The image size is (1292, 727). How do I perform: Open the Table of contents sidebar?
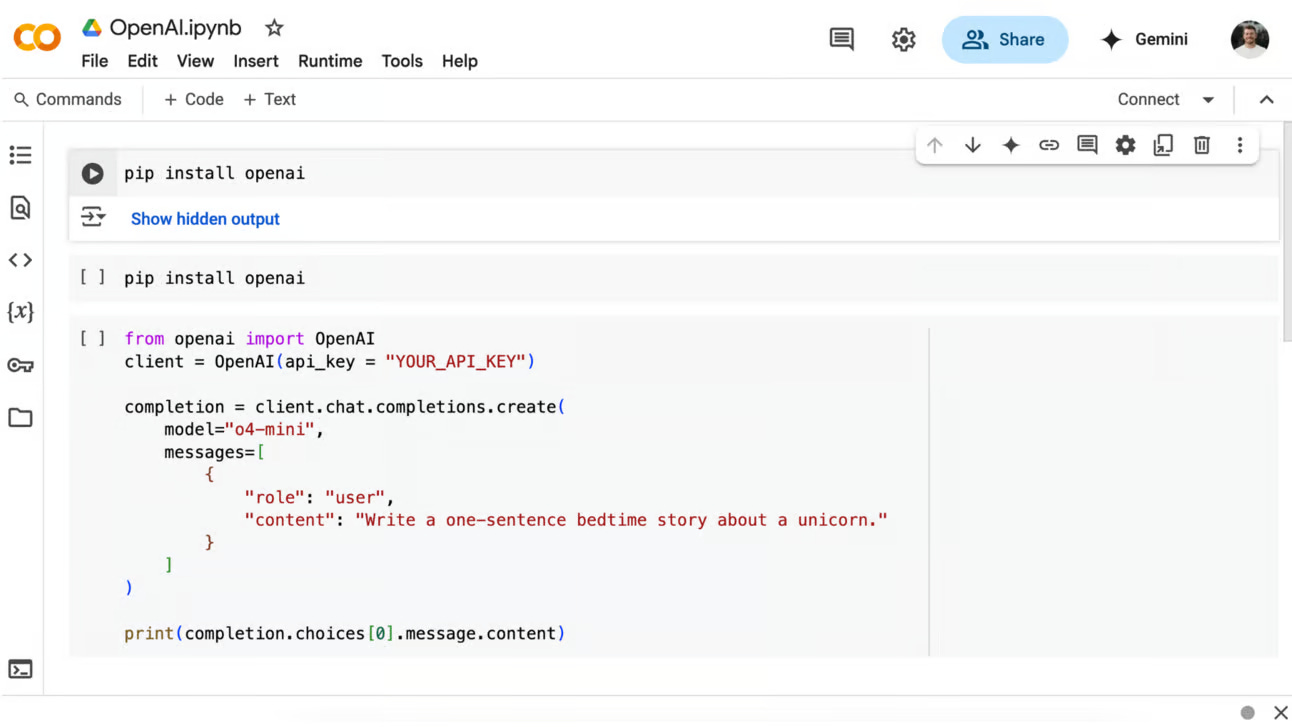coord(20,155)
